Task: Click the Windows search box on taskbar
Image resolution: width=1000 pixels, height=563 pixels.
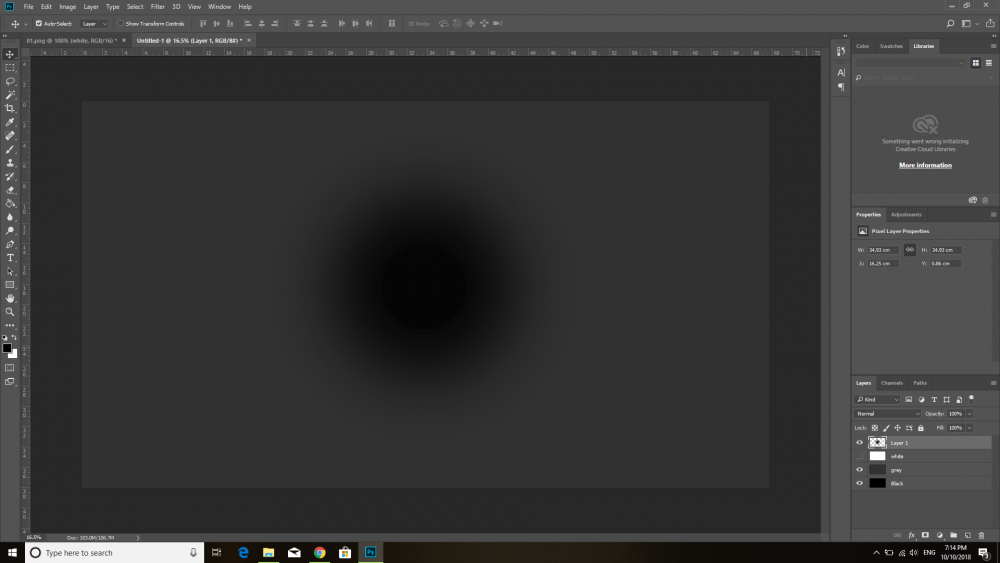Action: tap(108, 552)
